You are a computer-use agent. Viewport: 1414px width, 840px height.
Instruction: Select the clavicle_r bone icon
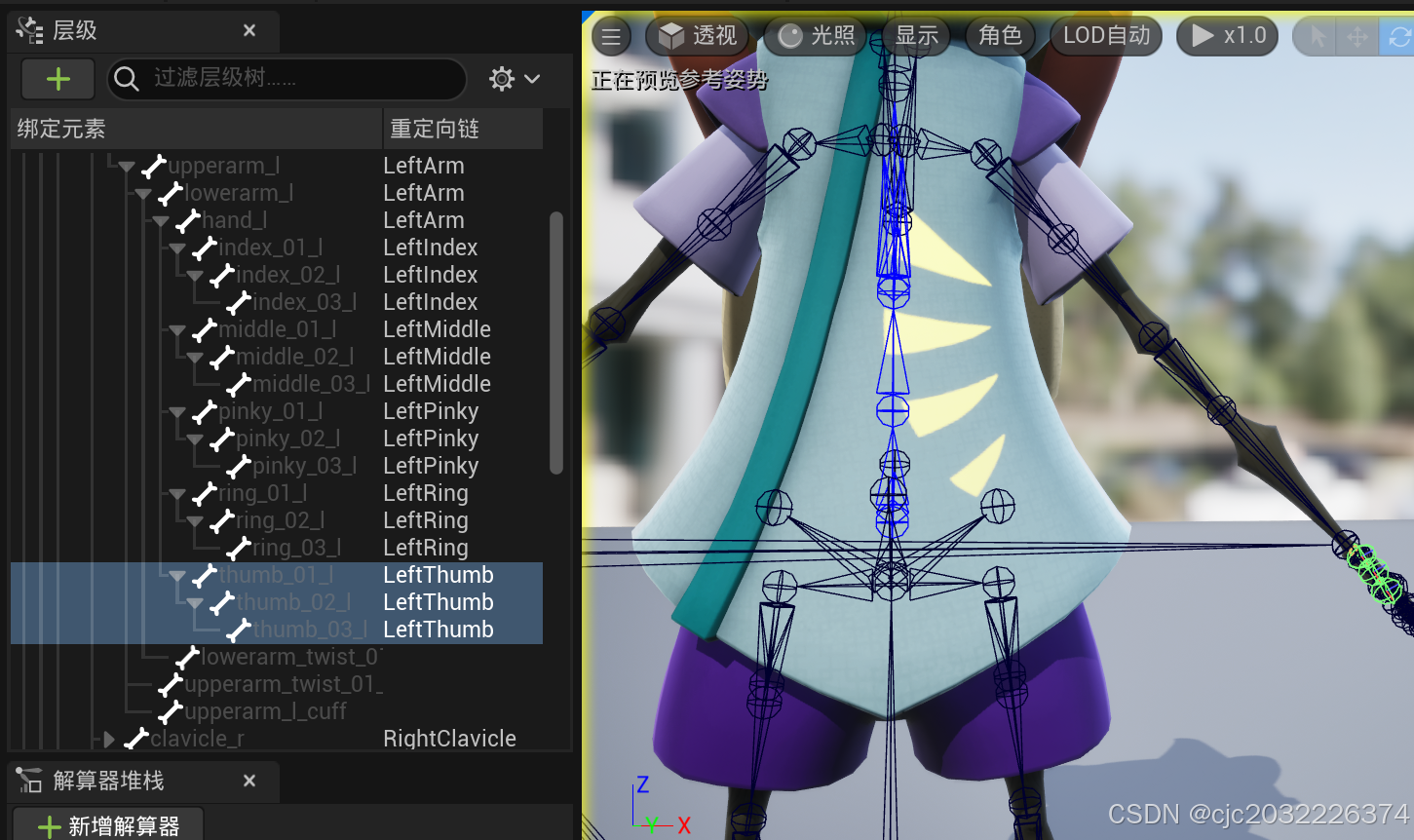tap(136, 740)
